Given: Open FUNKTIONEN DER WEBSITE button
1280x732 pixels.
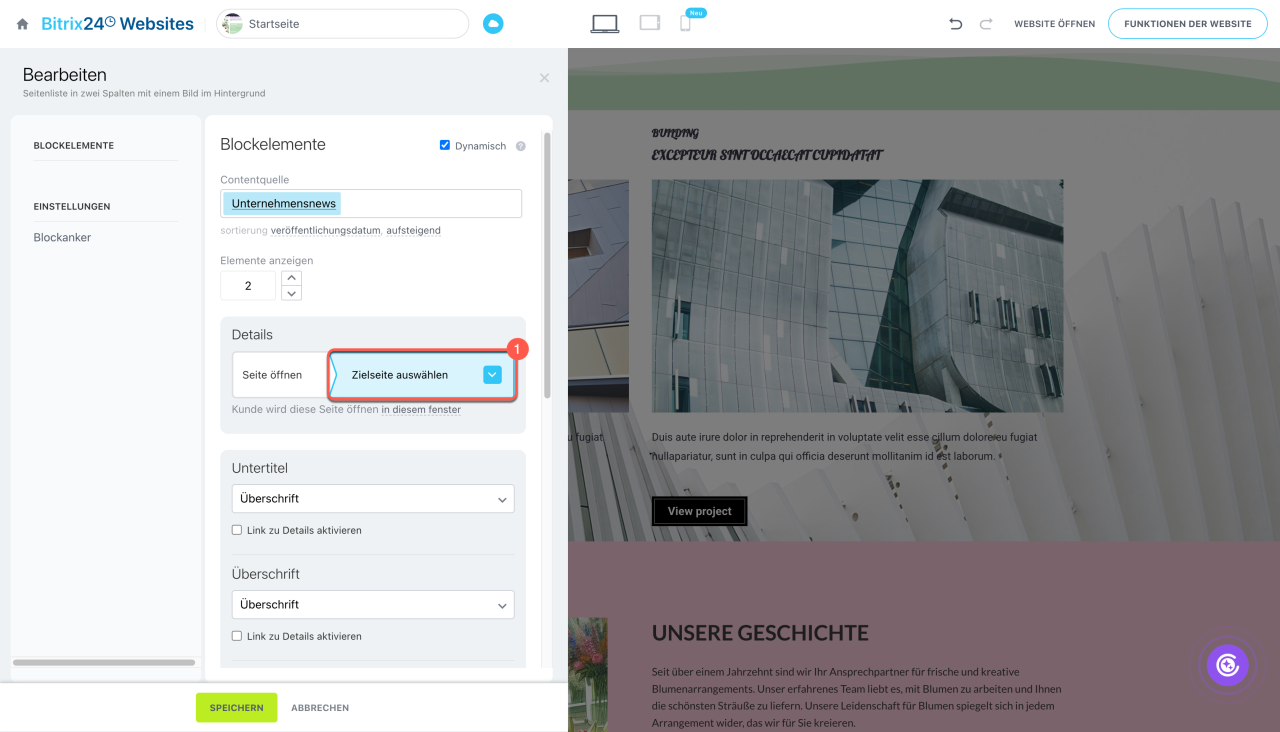Looking at the screenshot, I should click(x=1187, y=24).
